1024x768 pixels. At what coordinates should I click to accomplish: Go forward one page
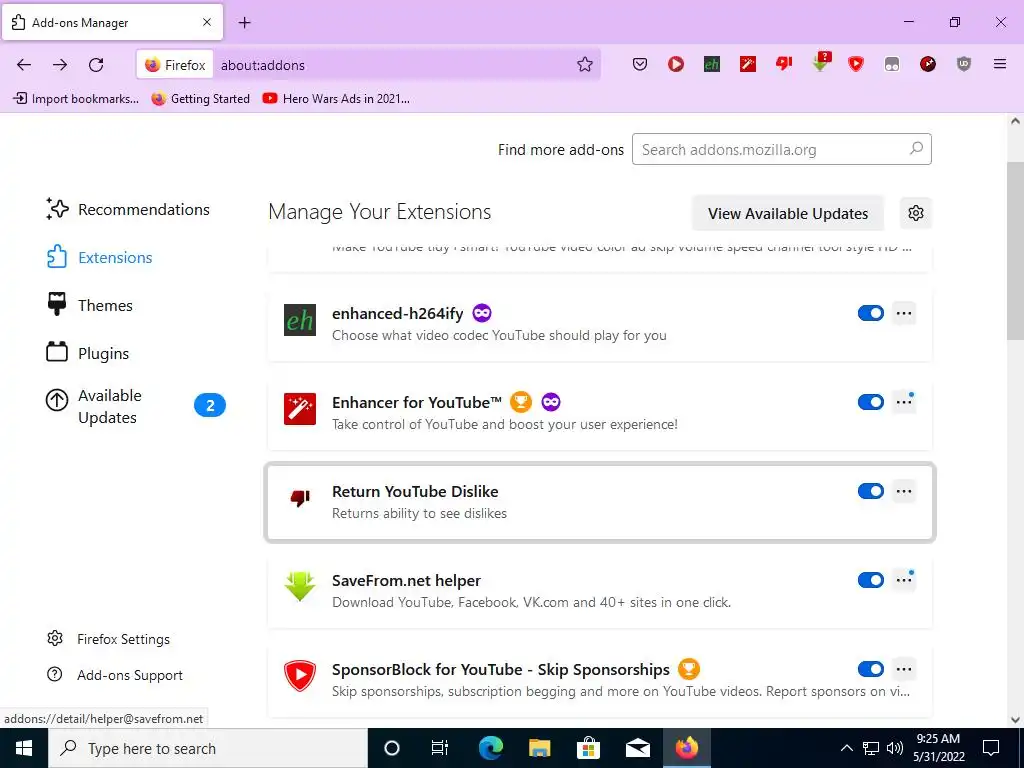tap(60, 64)
